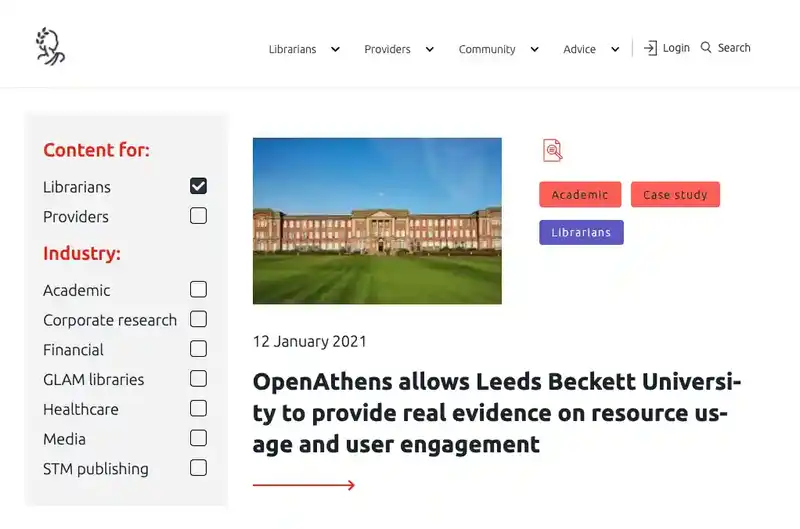Image resolution: width=800 pixels, height=529 pixels.
Task: Click the Corporate research filter label
Action: [x=110, y=320]
